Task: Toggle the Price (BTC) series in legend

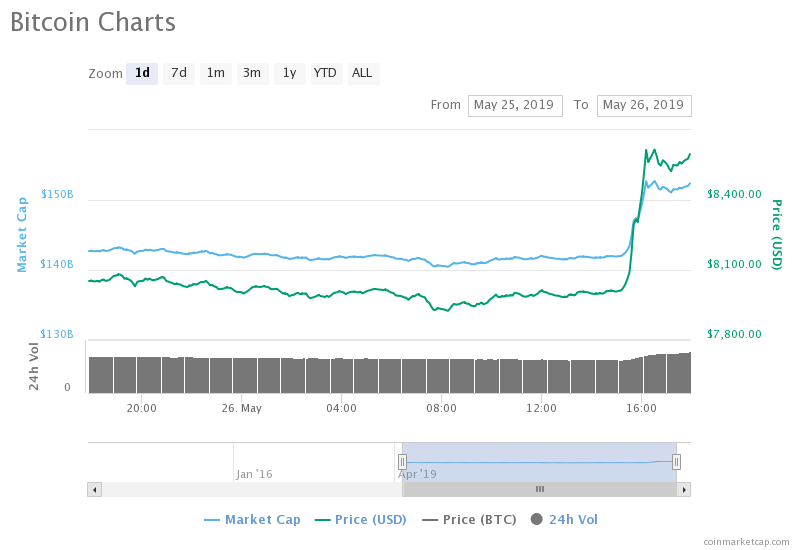Action: [469, 520]
